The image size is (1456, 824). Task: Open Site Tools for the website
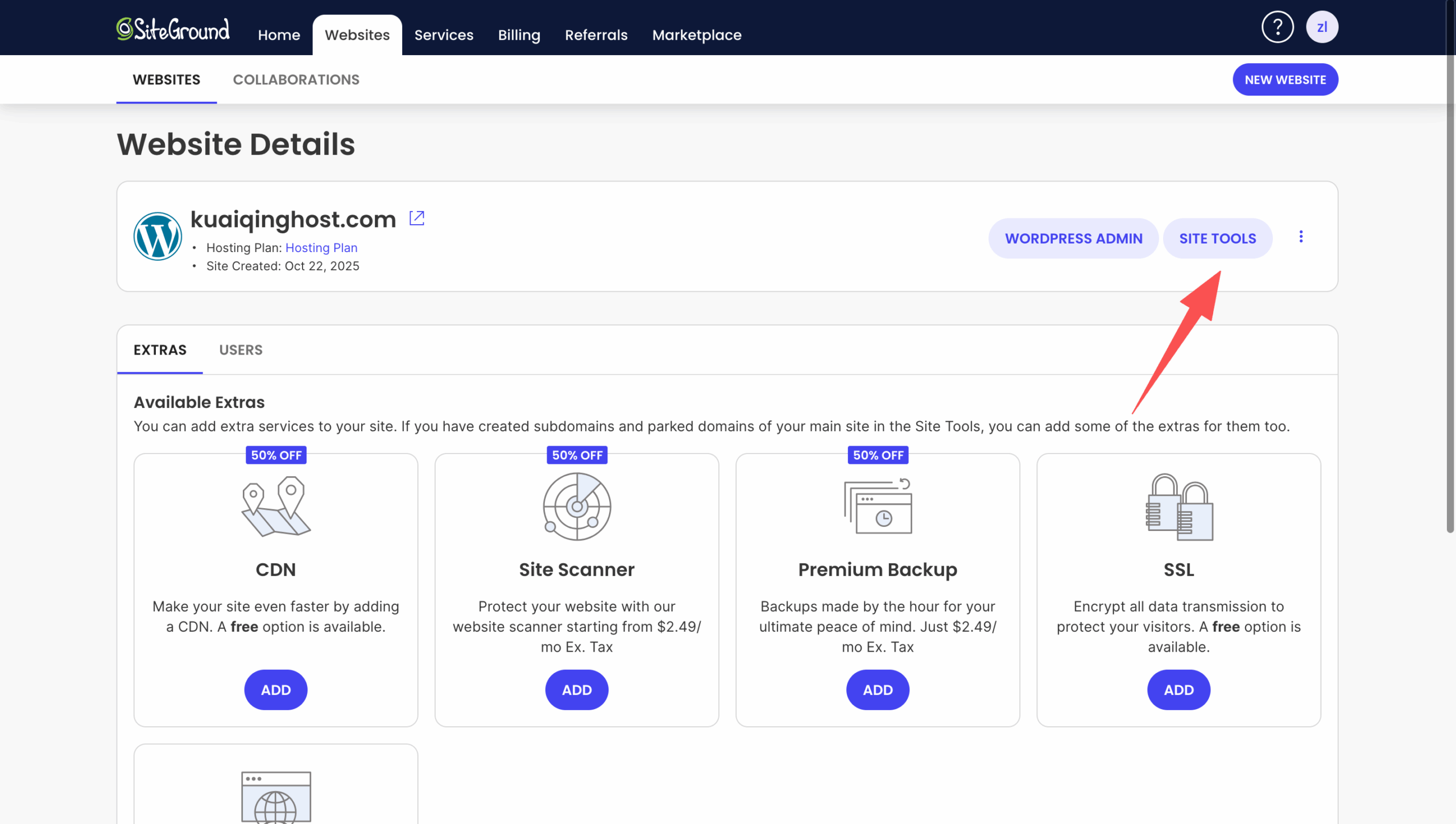click(1217, 238)
